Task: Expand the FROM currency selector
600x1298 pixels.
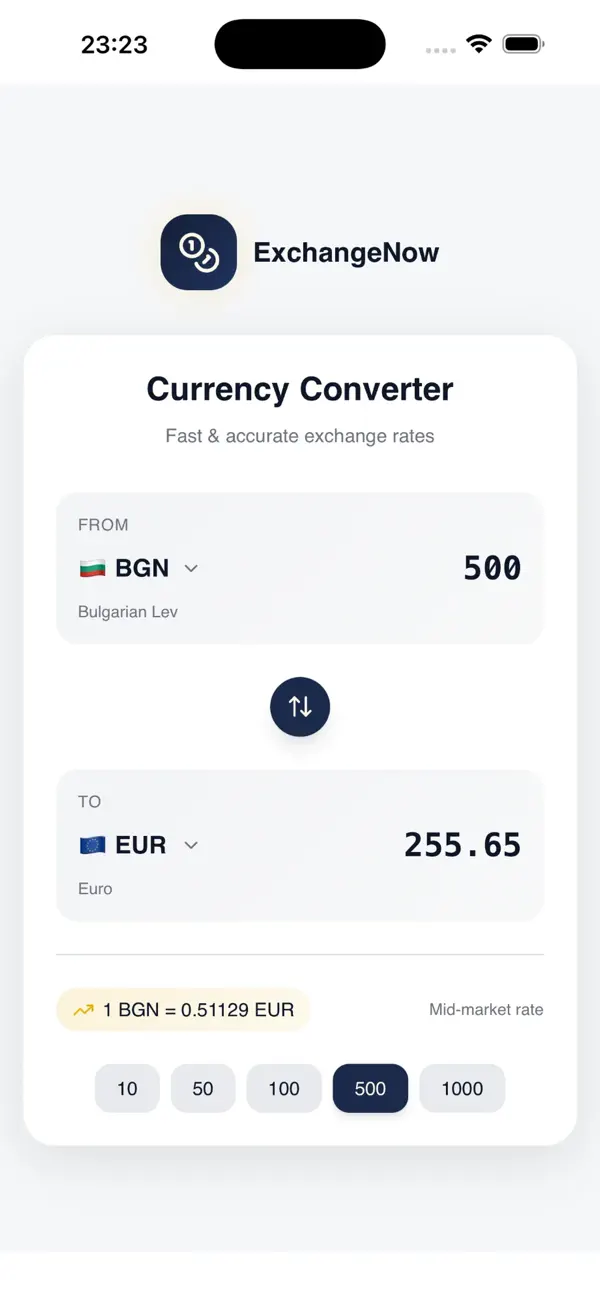Action: pyautogui.click(x=140, y=567)
